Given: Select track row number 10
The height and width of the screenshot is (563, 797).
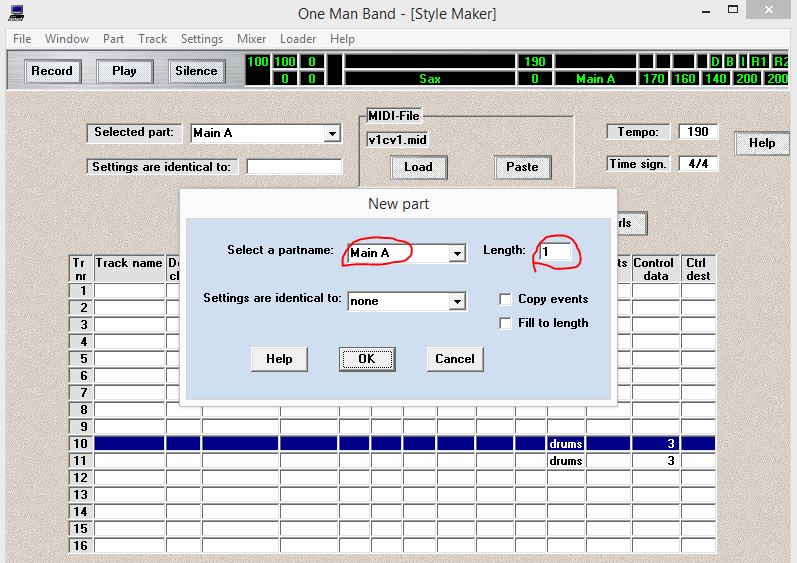Looking at the screenshot, I should point(81,444).
